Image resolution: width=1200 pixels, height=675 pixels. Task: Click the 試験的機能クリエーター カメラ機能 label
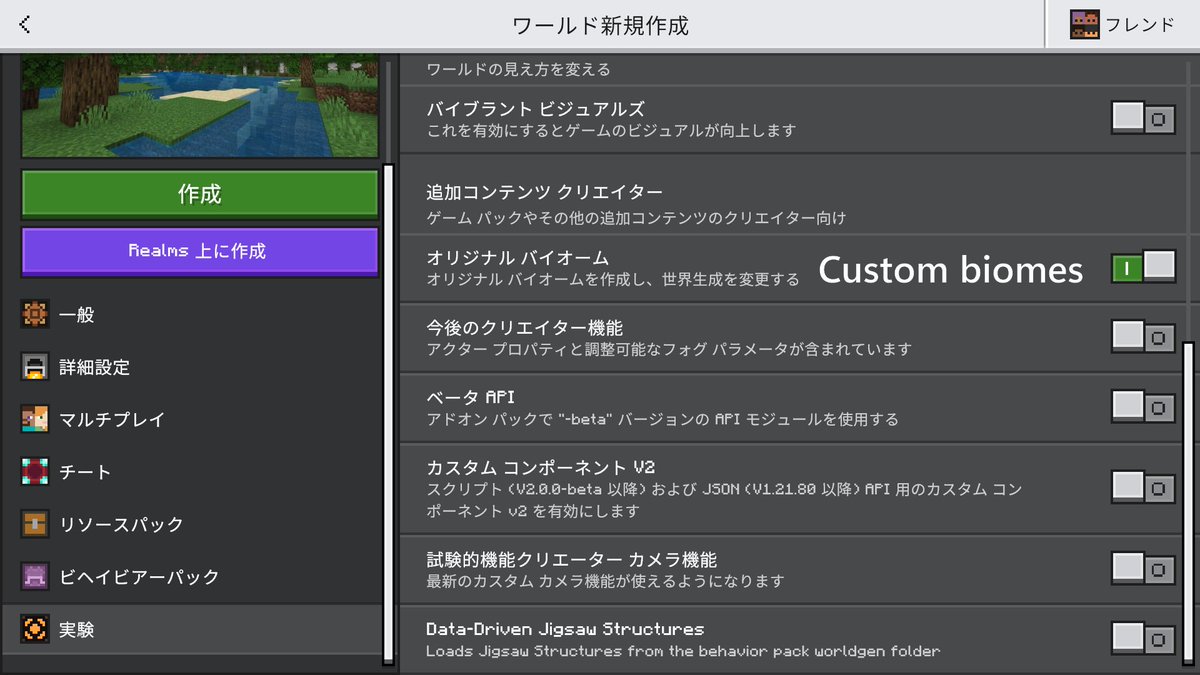coord(572,559)
